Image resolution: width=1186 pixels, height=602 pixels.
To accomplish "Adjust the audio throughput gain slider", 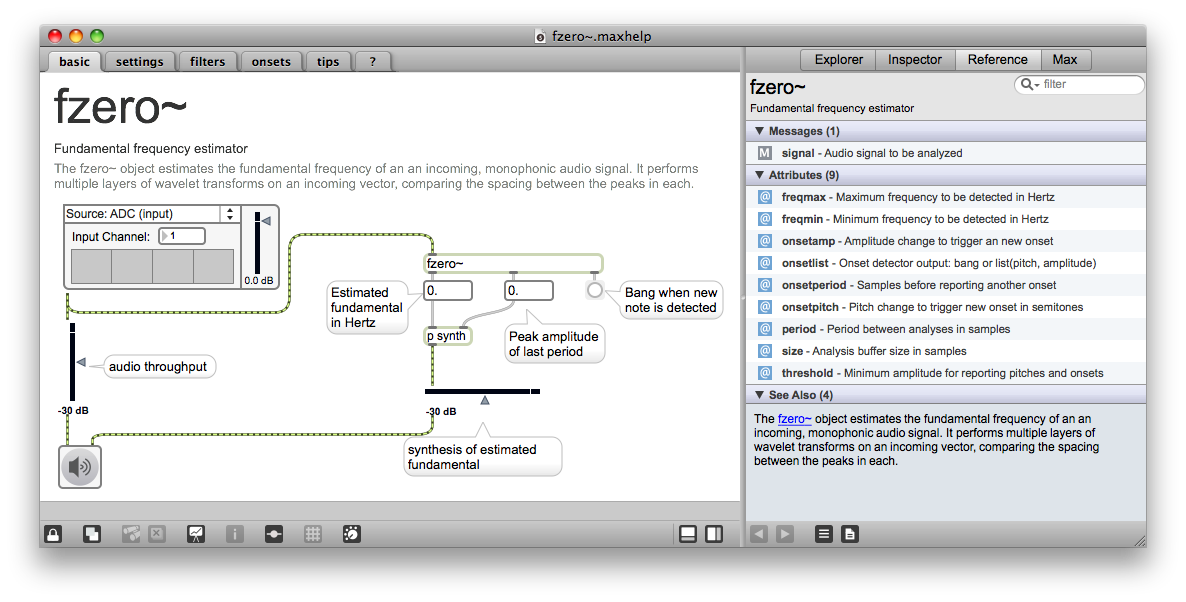I will pyautogui.click(x=75, y=362).
